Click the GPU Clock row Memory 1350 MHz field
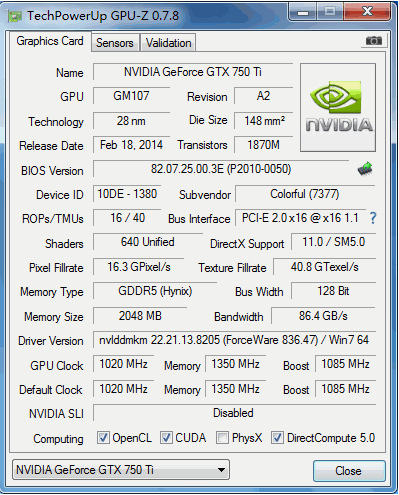 pos(235,364)
